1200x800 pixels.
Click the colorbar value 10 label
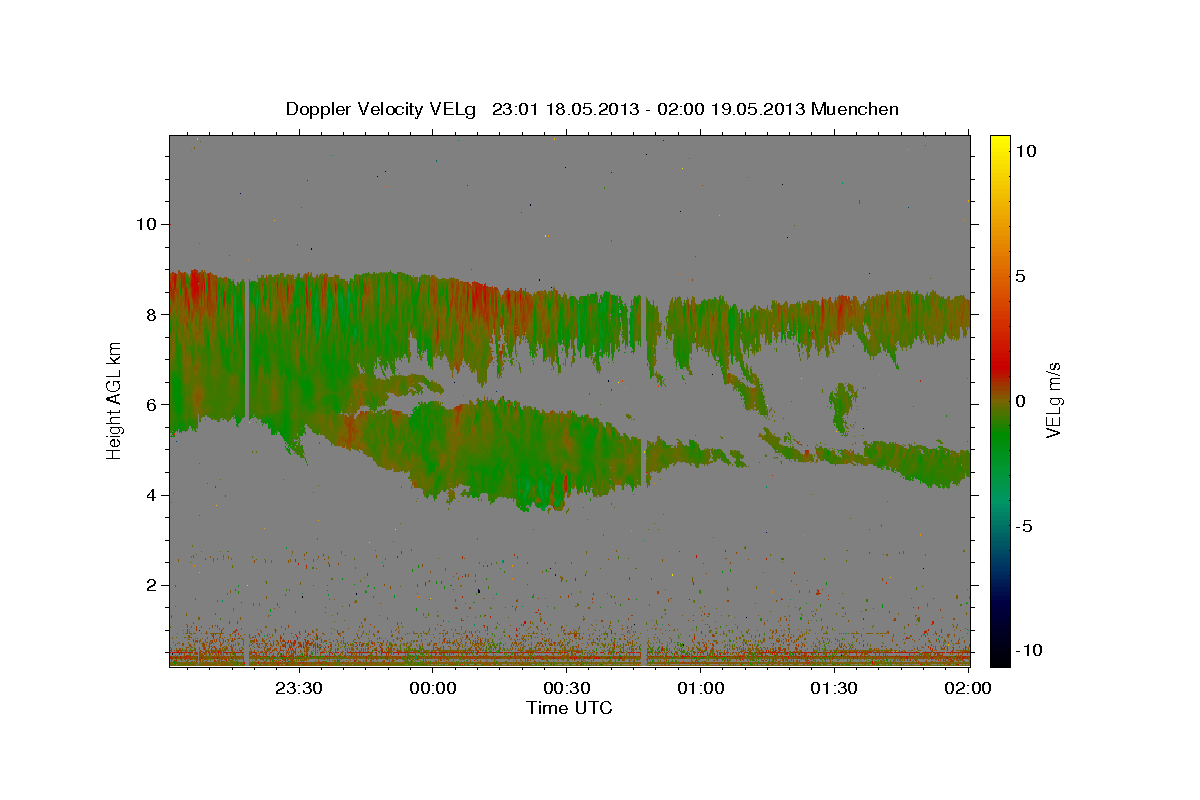[x=1027, y=151]
